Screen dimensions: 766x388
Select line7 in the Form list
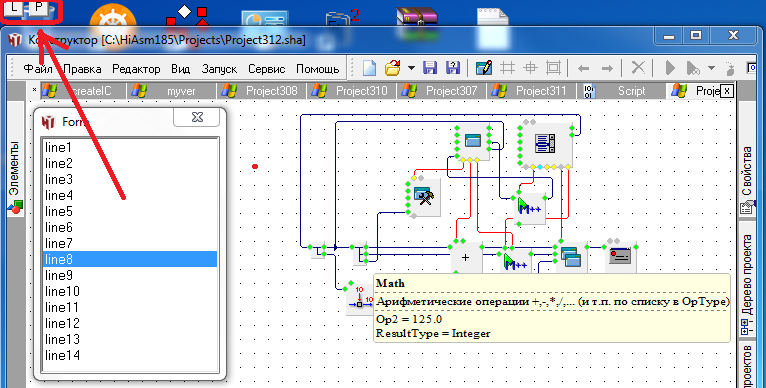130,243
